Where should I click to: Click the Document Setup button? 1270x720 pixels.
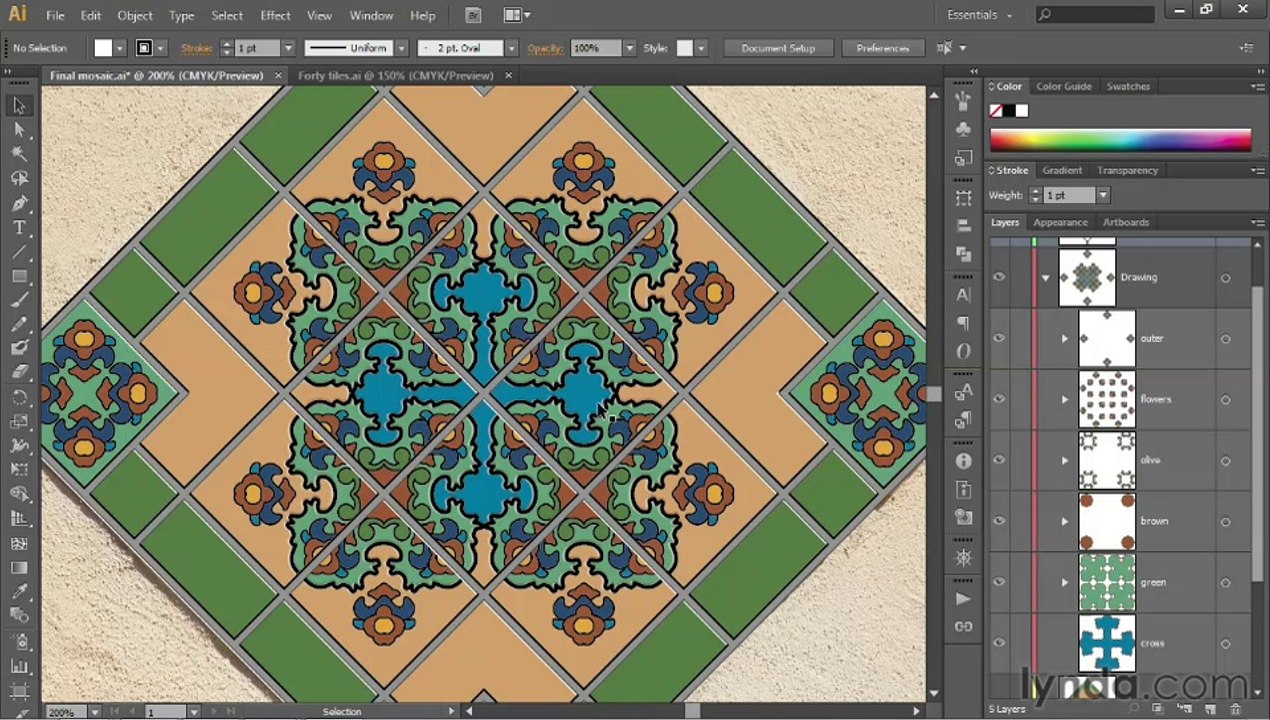pos(777,48)
